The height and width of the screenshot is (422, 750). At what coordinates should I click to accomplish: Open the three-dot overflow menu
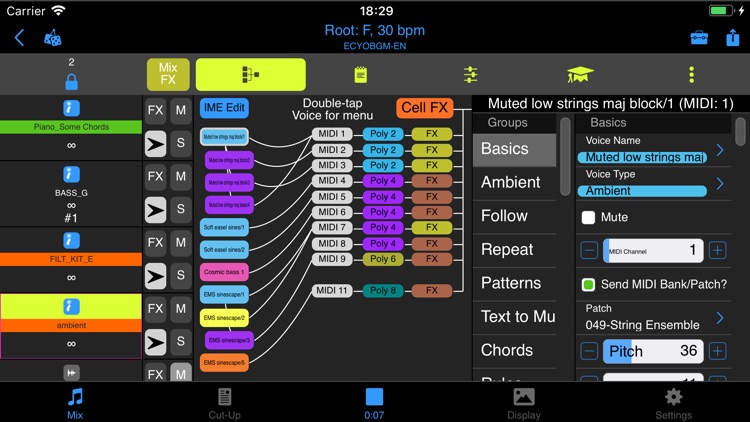(x=691, y=75)
